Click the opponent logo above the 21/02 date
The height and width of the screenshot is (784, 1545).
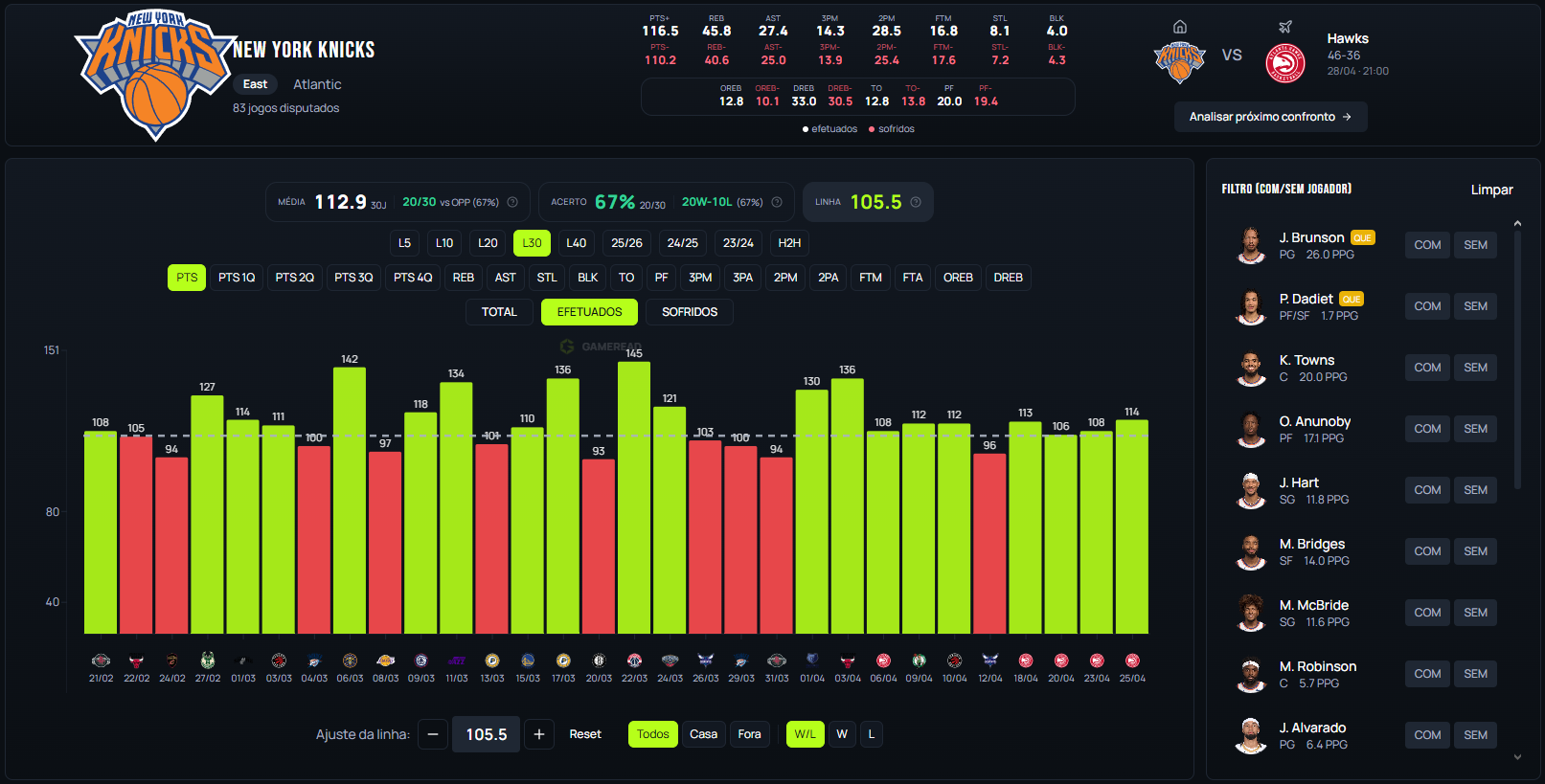tap(101, 661)
